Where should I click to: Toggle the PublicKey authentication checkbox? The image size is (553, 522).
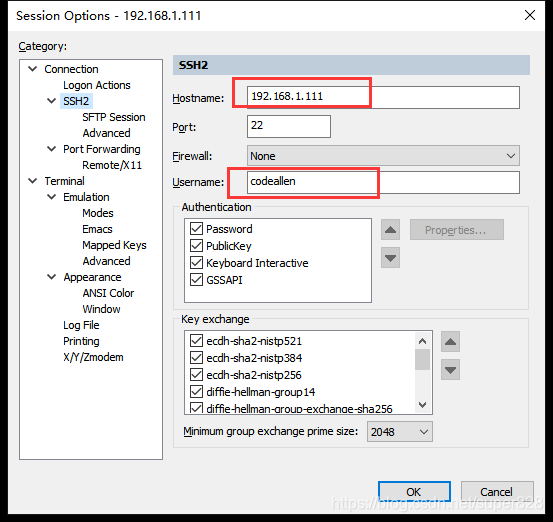point(196,245)
